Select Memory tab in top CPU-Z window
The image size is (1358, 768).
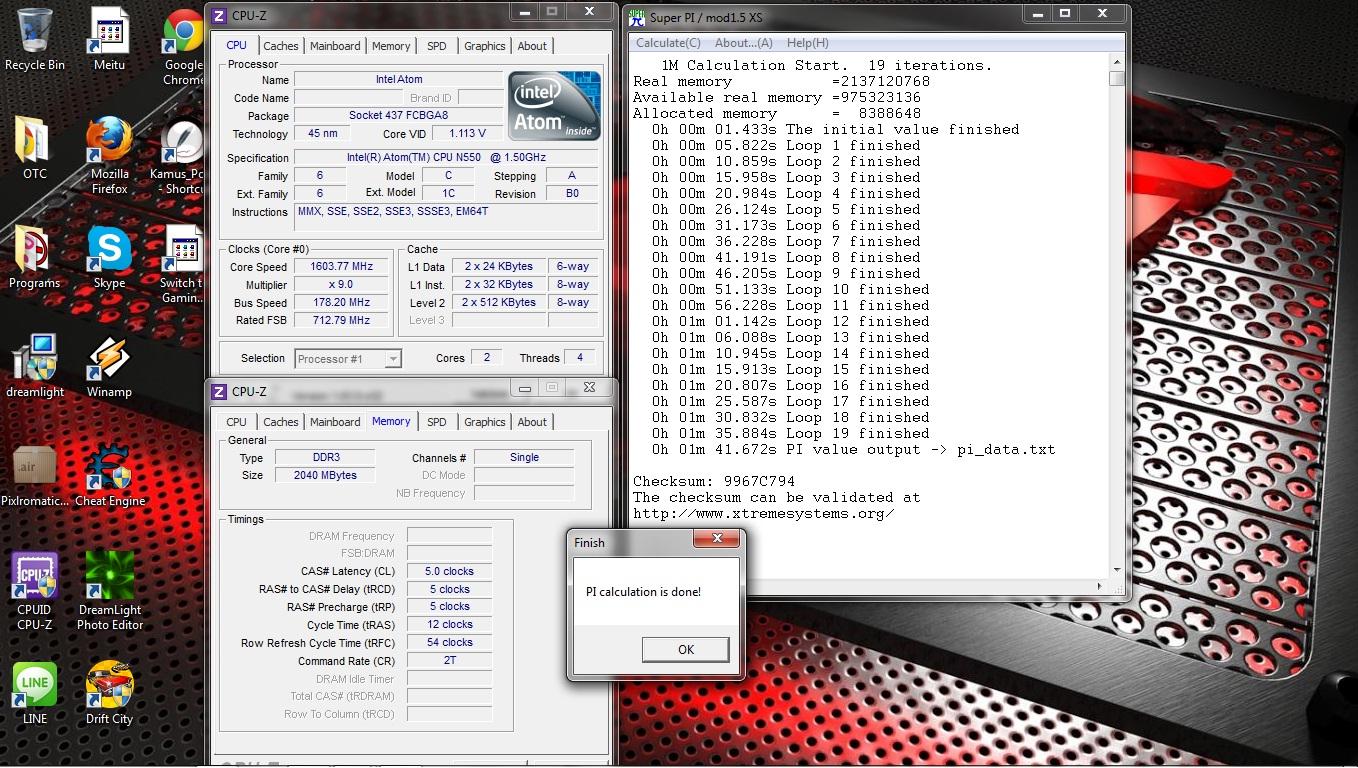(391, 46)
